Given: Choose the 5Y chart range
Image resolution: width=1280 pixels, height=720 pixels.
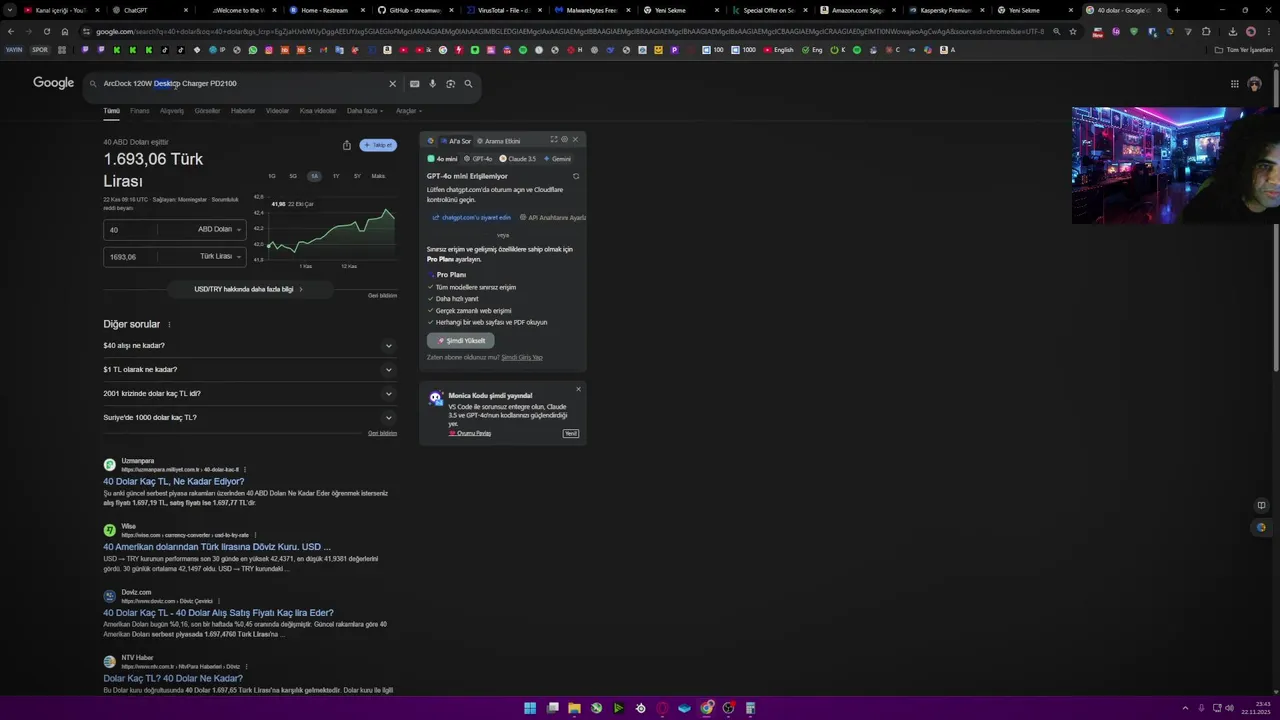Looking at the screenshot, I should point(357,176).
